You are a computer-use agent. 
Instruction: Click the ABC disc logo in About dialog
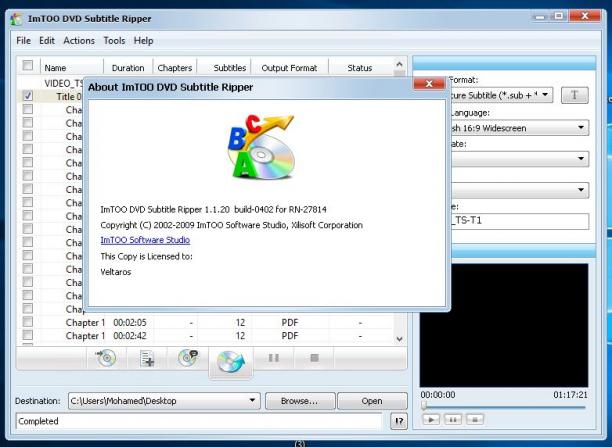click(261, 147)
